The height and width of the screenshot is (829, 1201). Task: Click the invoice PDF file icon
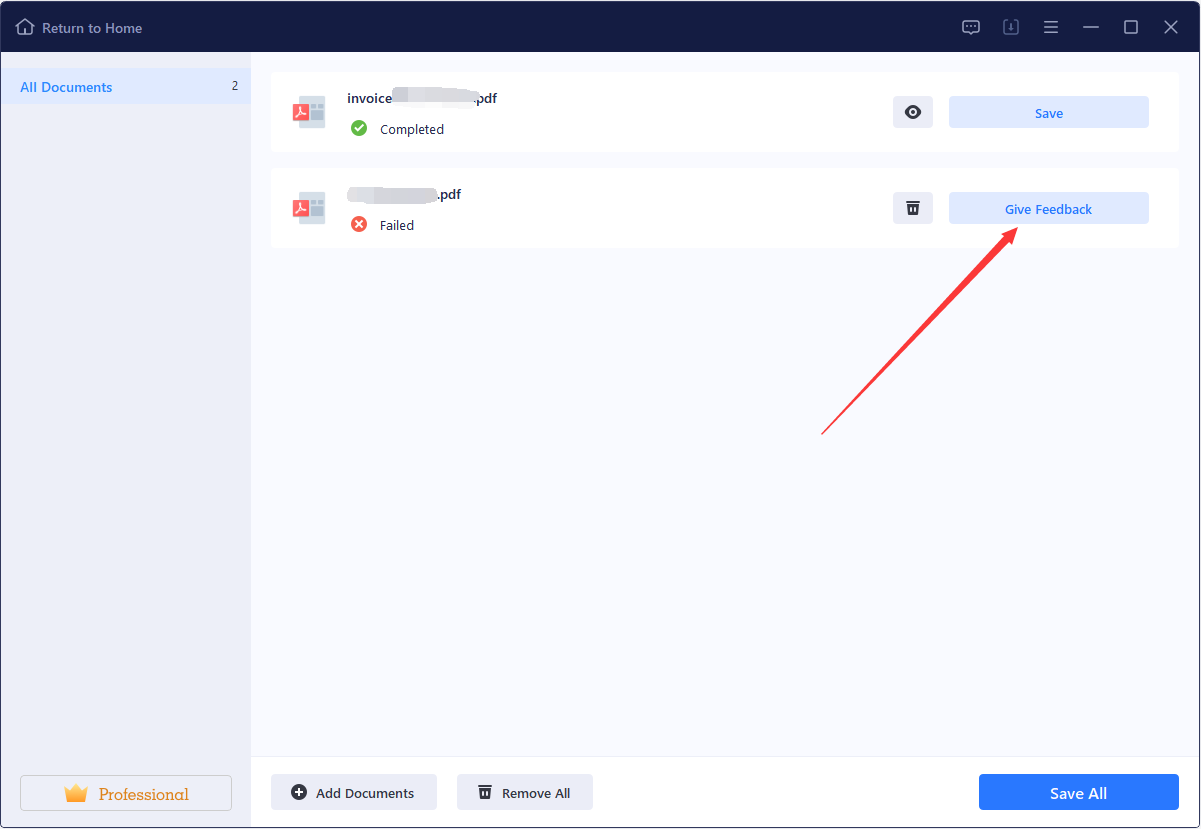tap(308, 111)
